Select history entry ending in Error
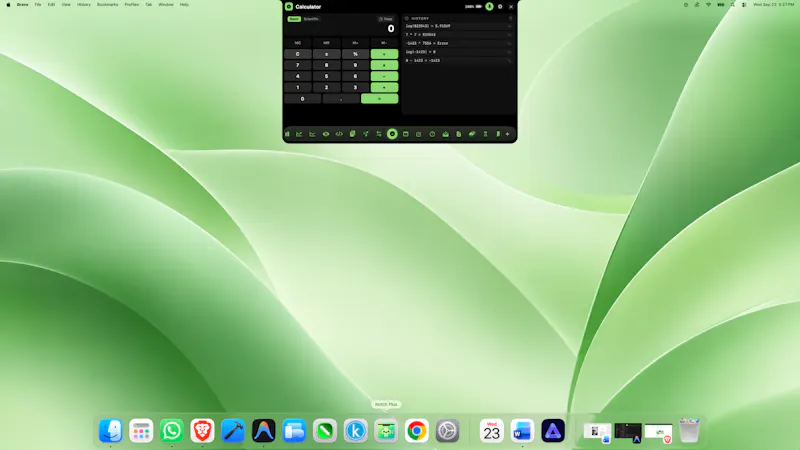This screenshot has width=800, height=450. tap(458, 43)
